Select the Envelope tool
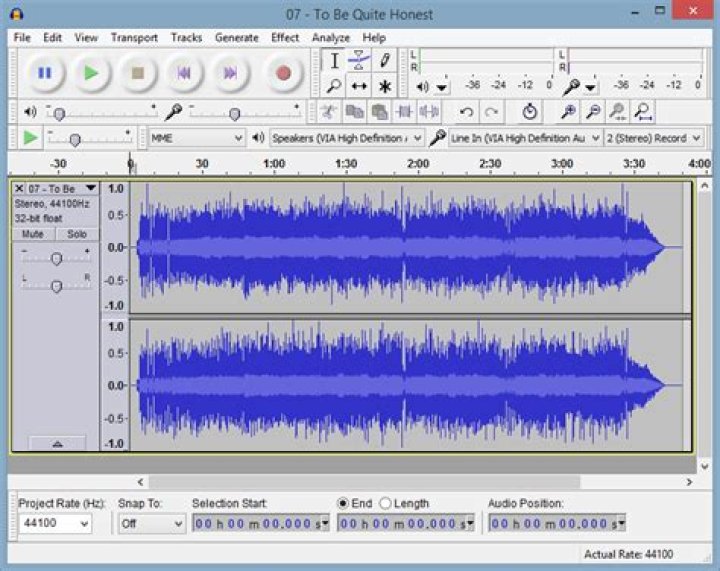 pos(359,60)
